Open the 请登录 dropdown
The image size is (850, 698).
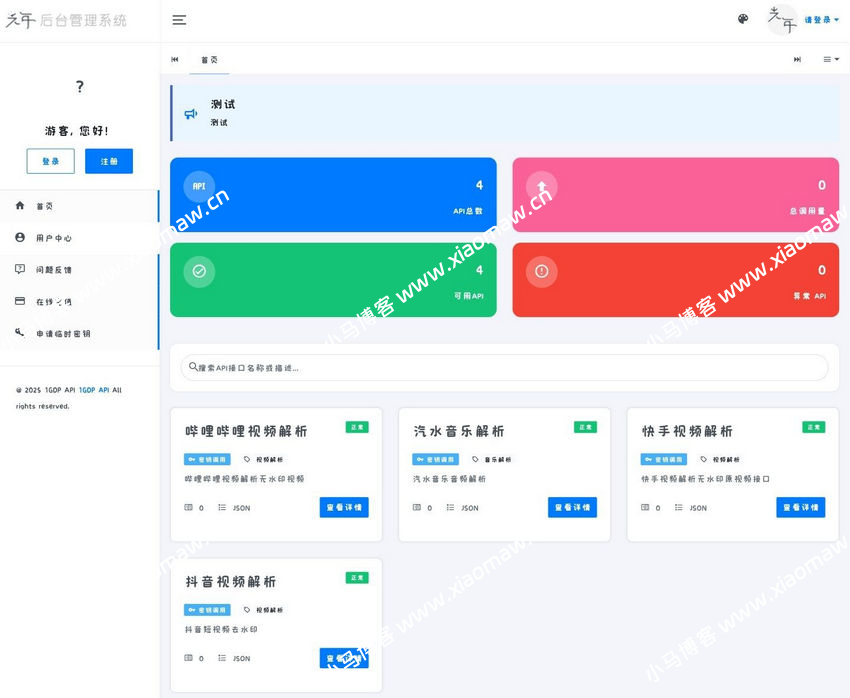coord(821,20)
